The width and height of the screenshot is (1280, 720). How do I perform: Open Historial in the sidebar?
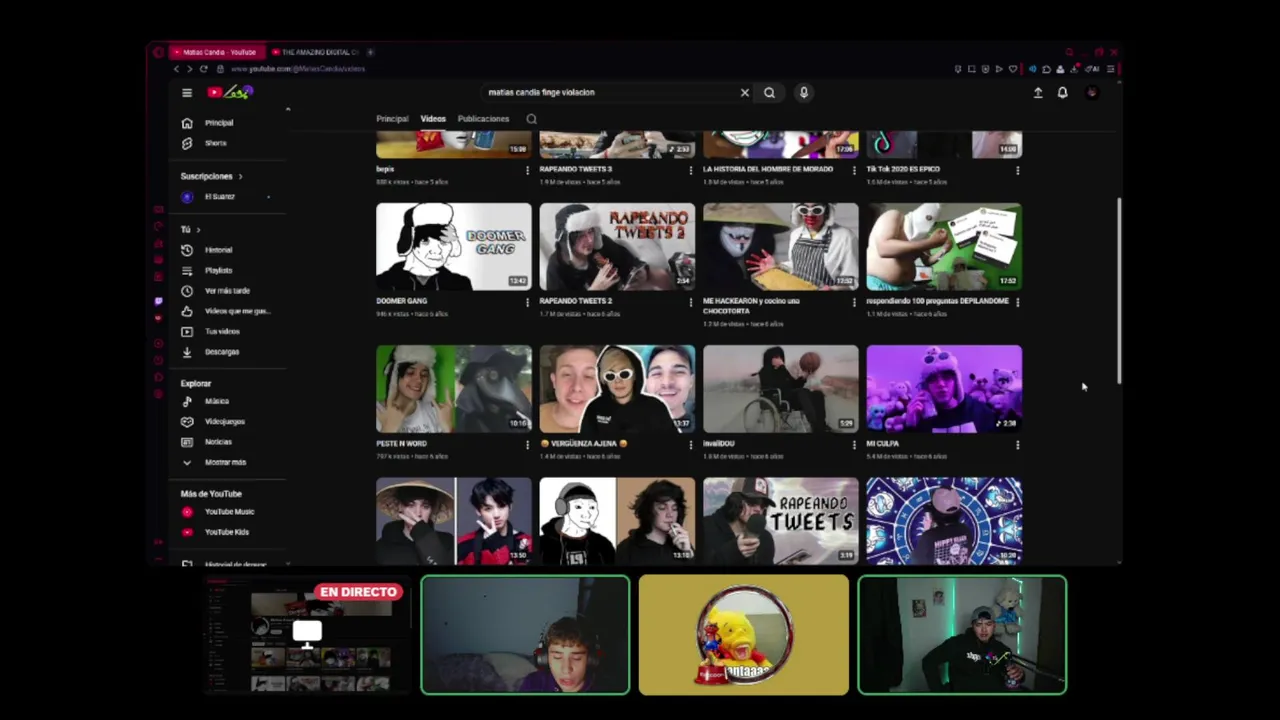[218, 250]
